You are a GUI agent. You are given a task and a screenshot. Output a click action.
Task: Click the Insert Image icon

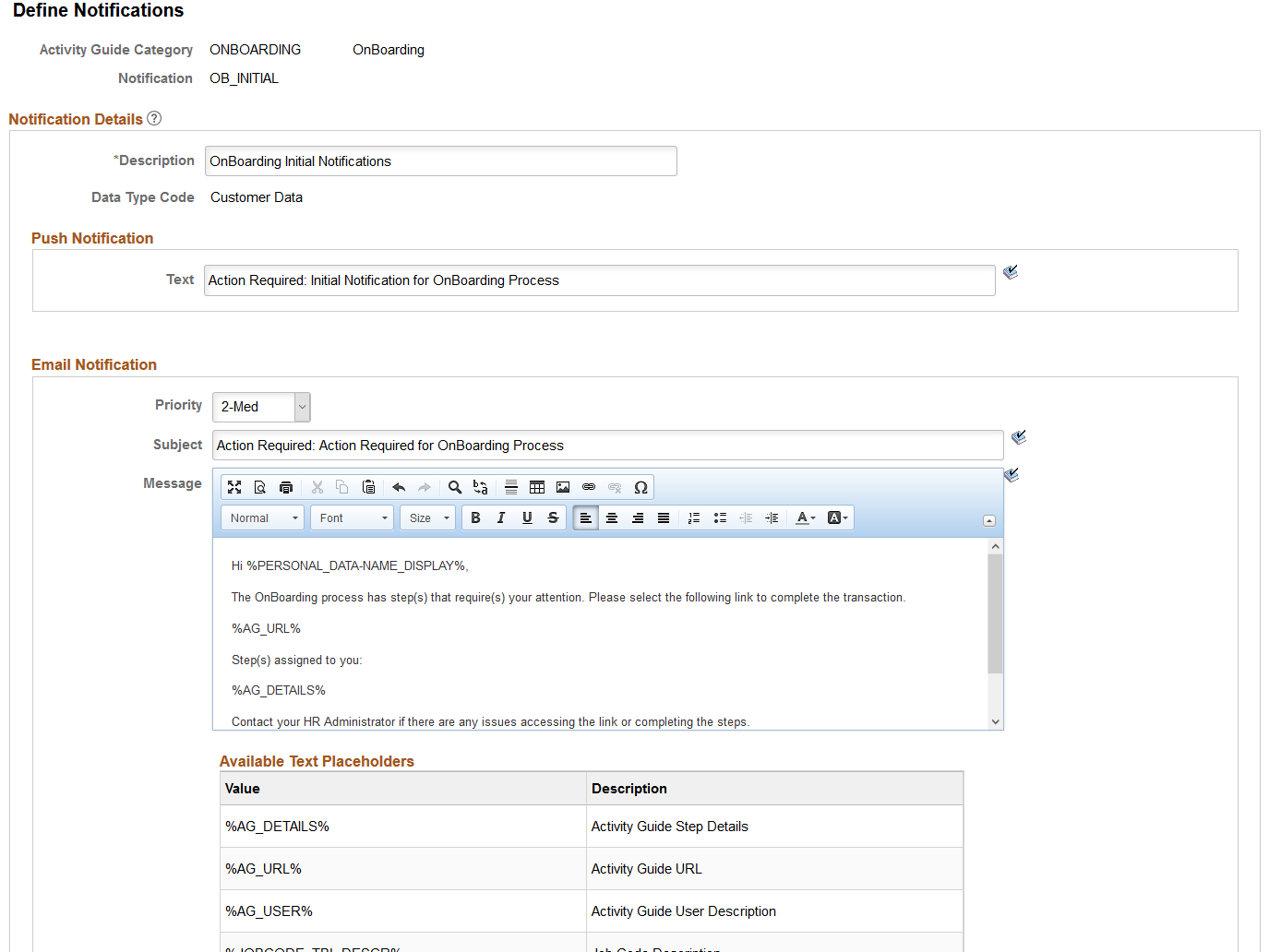pos(563,487)
